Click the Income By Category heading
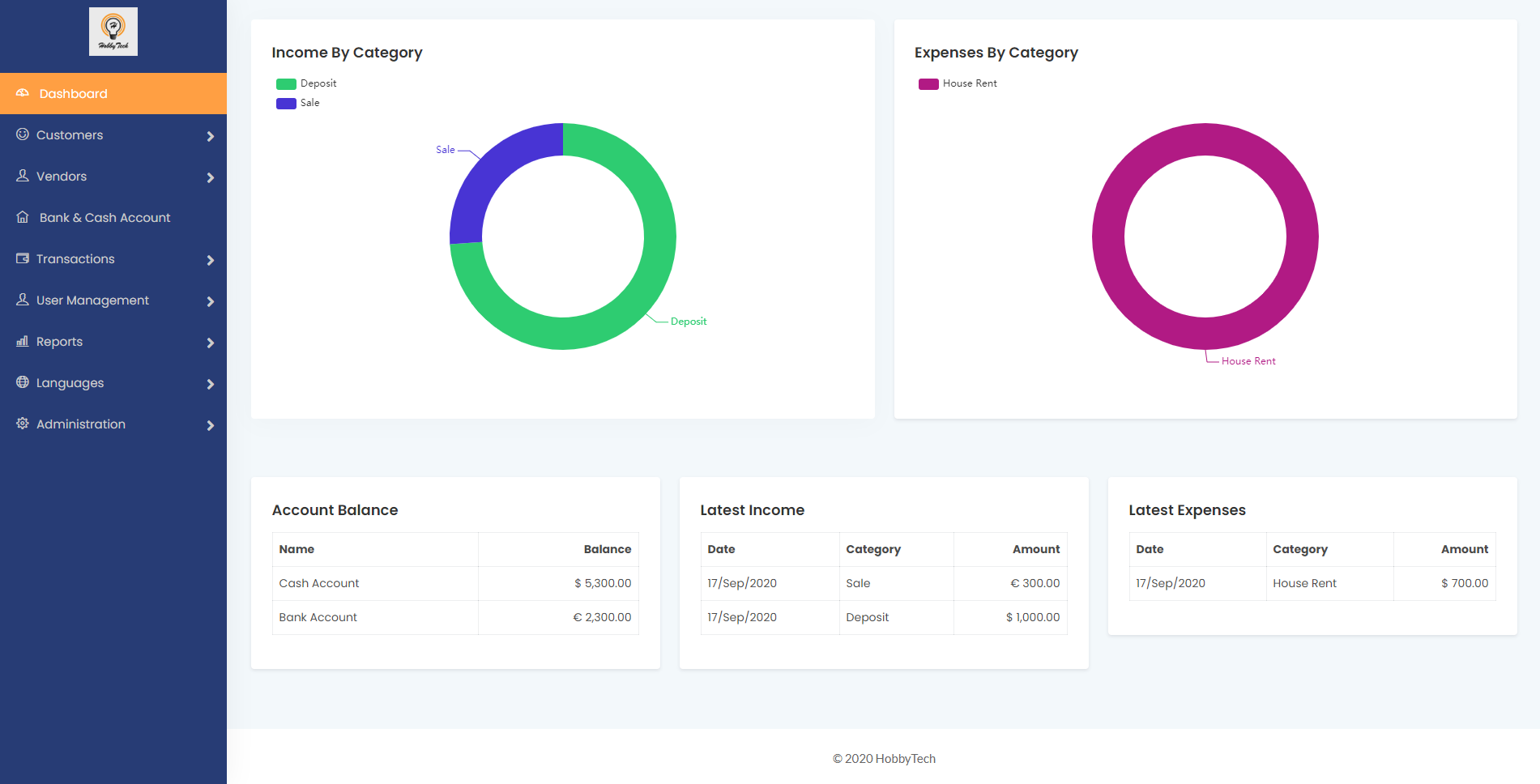Viewport: 1540px width, 784px height. 347,53
